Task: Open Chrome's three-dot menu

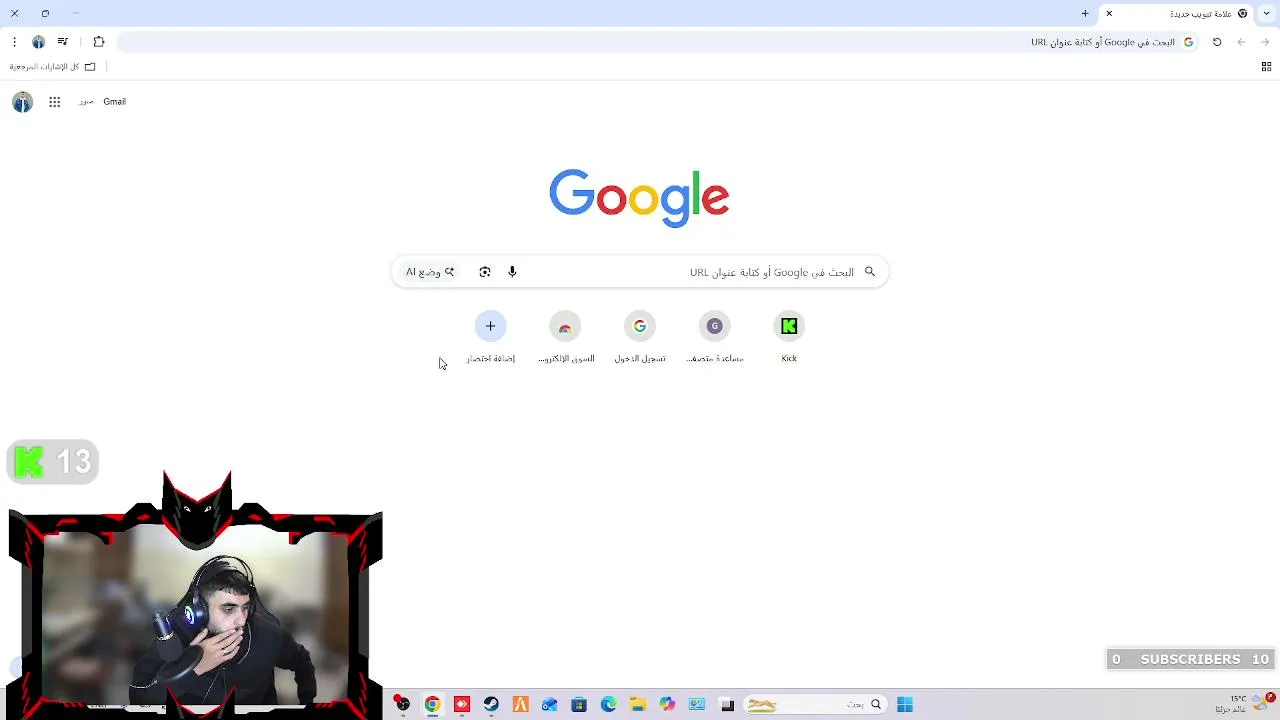Action: [x=14, y=42]
